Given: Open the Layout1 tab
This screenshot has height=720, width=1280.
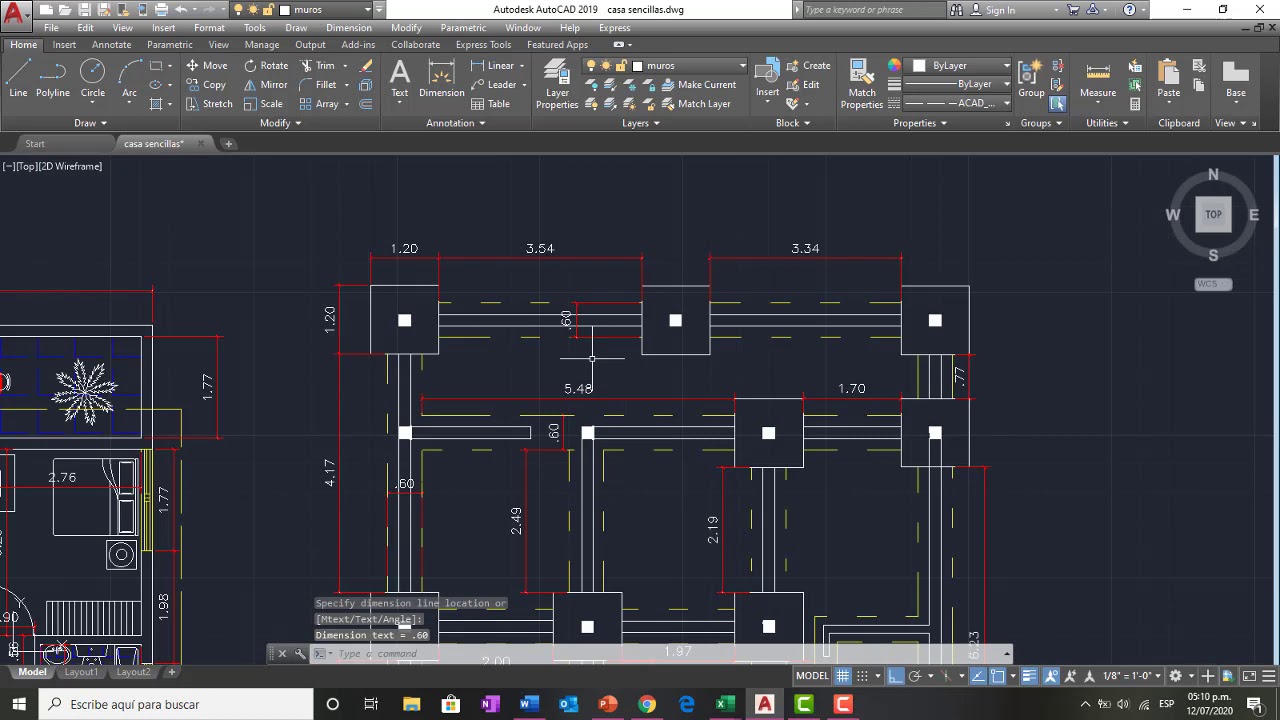Looking at the screenshot, I should (x=81, y=672).
